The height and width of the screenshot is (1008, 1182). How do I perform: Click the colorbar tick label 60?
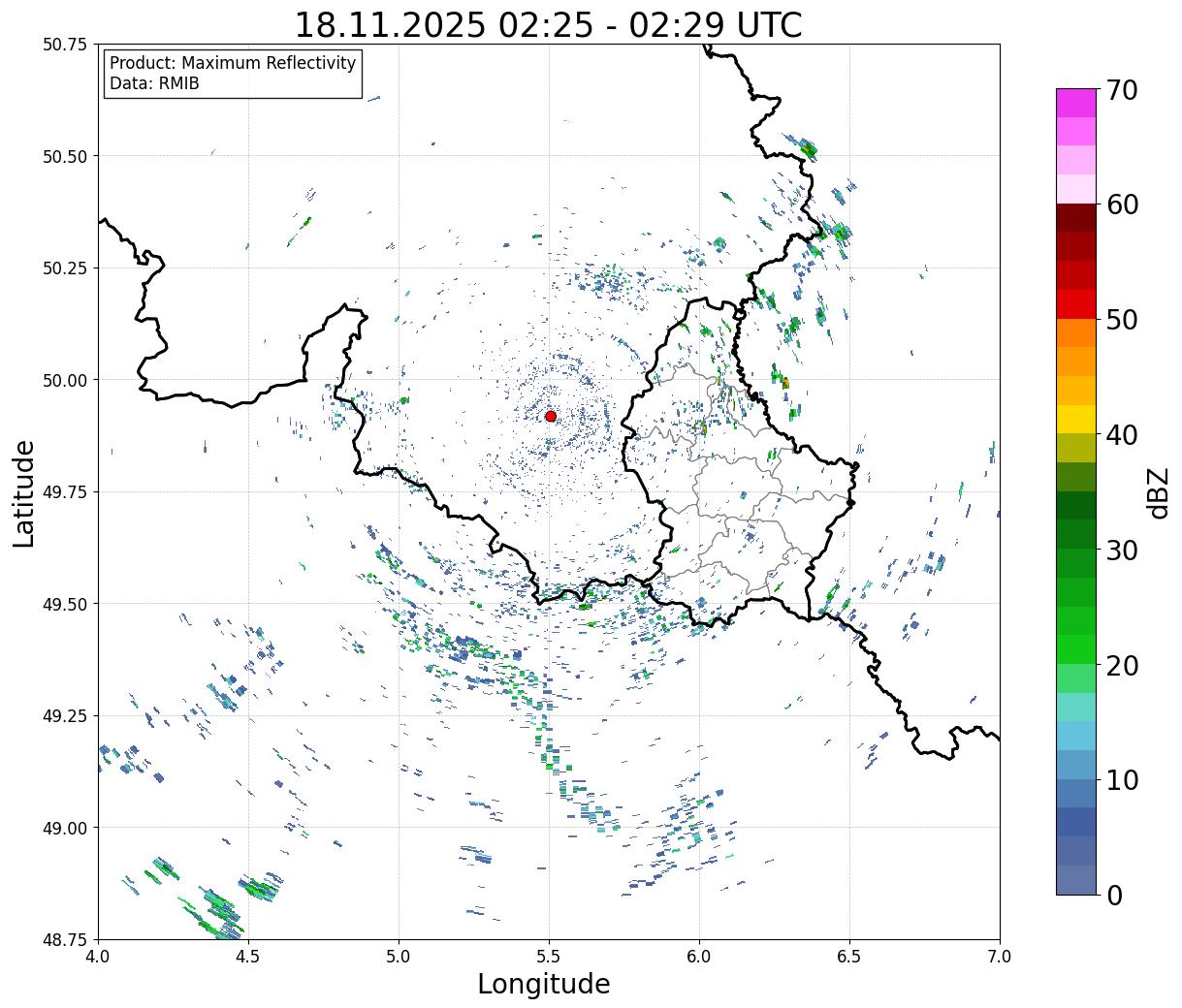1122,205
